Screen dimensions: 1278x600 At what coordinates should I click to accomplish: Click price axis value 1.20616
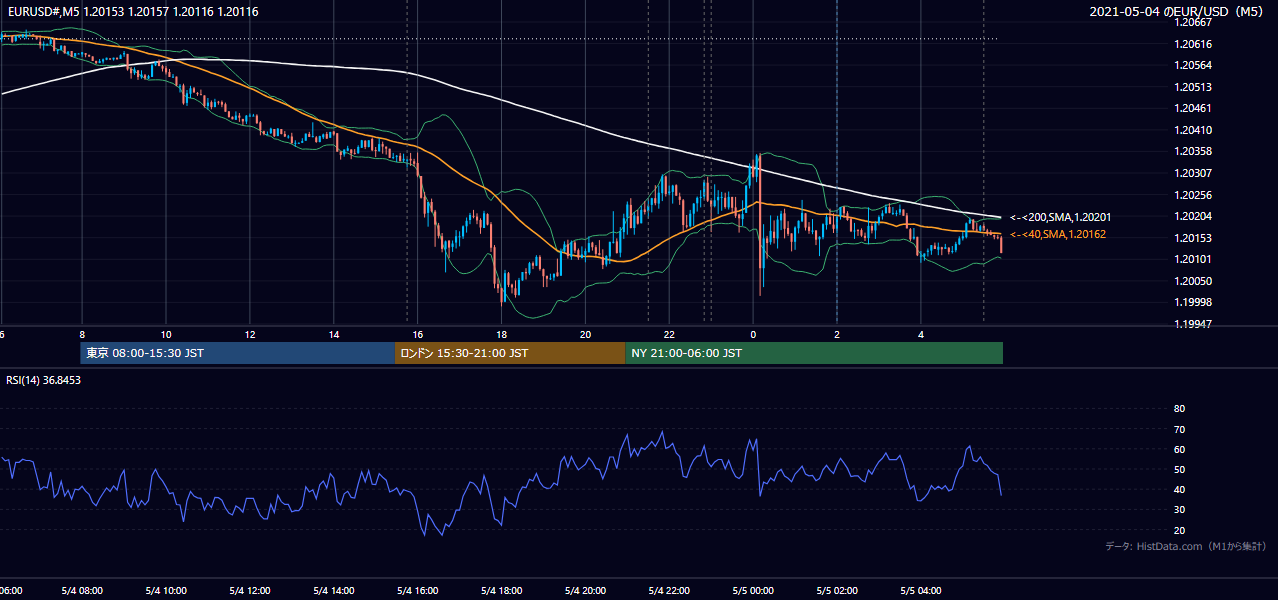point(1195,44)
